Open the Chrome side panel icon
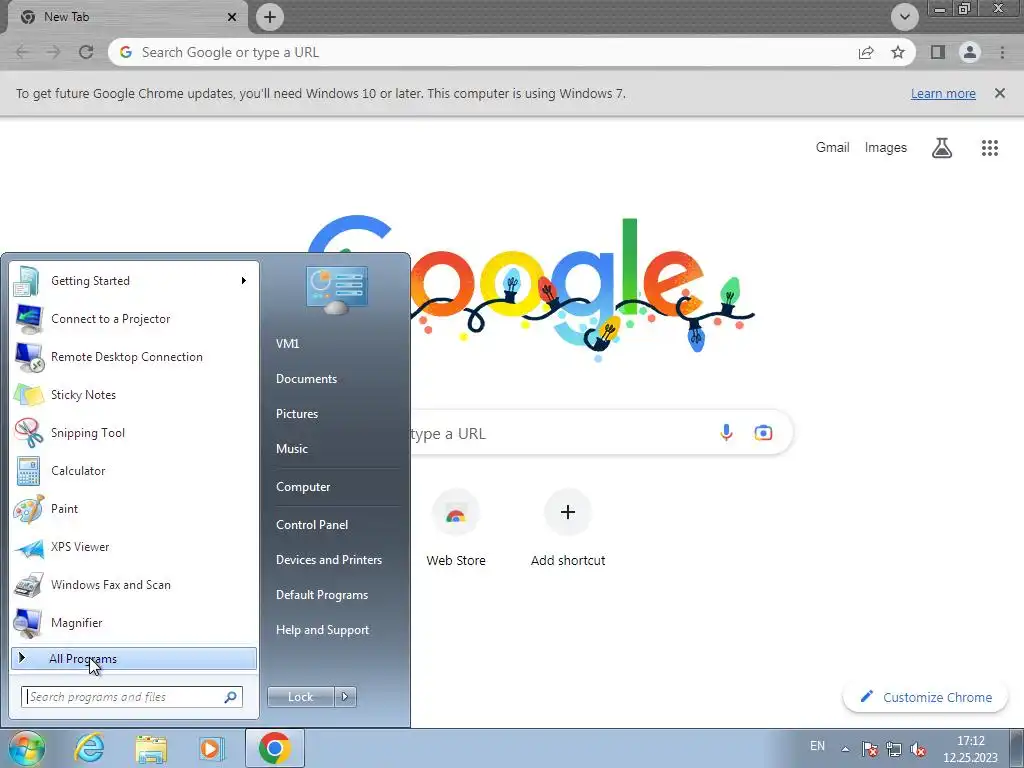 [938, 52]
